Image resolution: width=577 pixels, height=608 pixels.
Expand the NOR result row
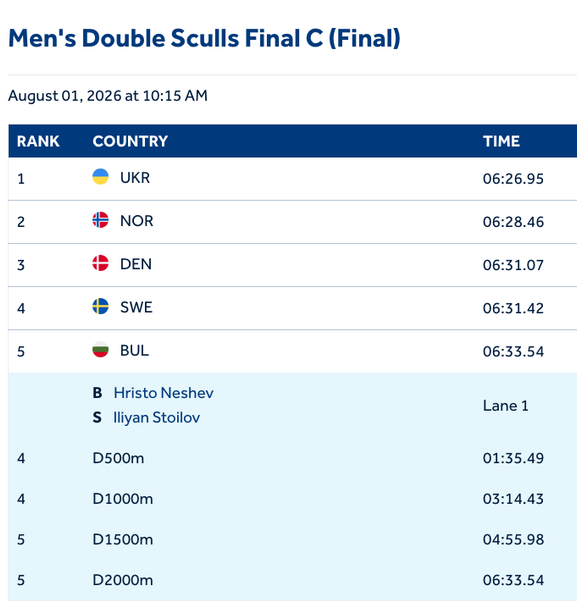[293, 222]
